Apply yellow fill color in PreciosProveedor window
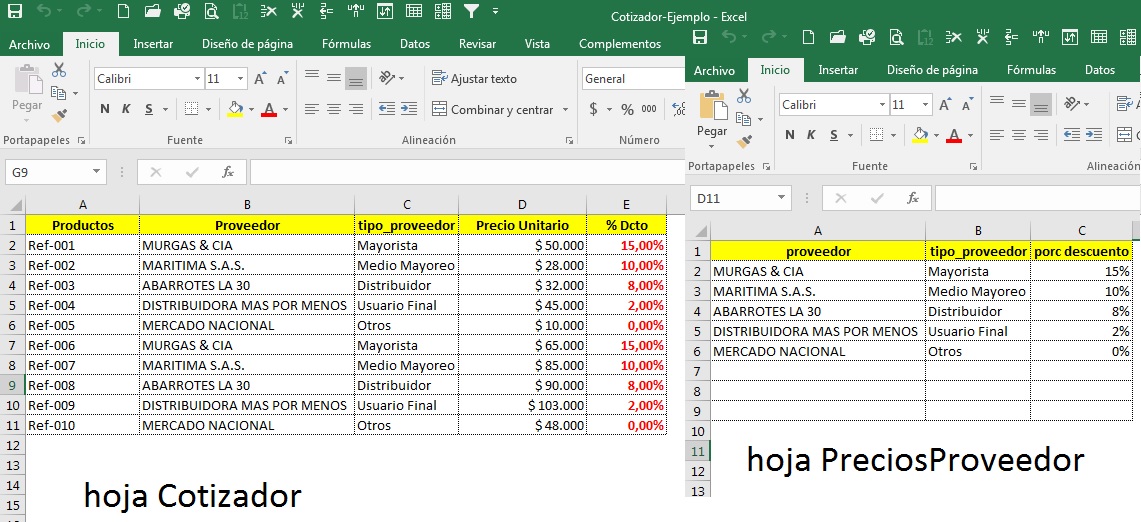Image resolution: width=1141 pixels, height=522 pixels. [x=920, y=135]
